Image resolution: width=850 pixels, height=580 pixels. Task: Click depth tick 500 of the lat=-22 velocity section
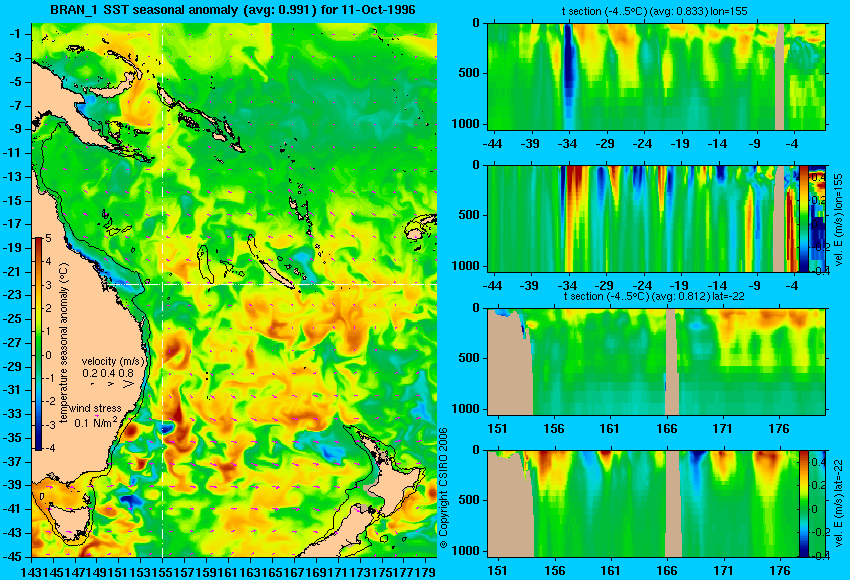[469, 500]
